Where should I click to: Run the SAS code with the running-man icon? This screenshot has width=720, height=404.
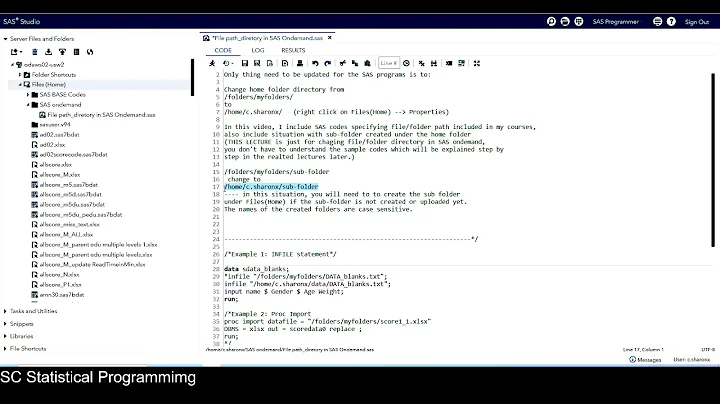[212, 63]
